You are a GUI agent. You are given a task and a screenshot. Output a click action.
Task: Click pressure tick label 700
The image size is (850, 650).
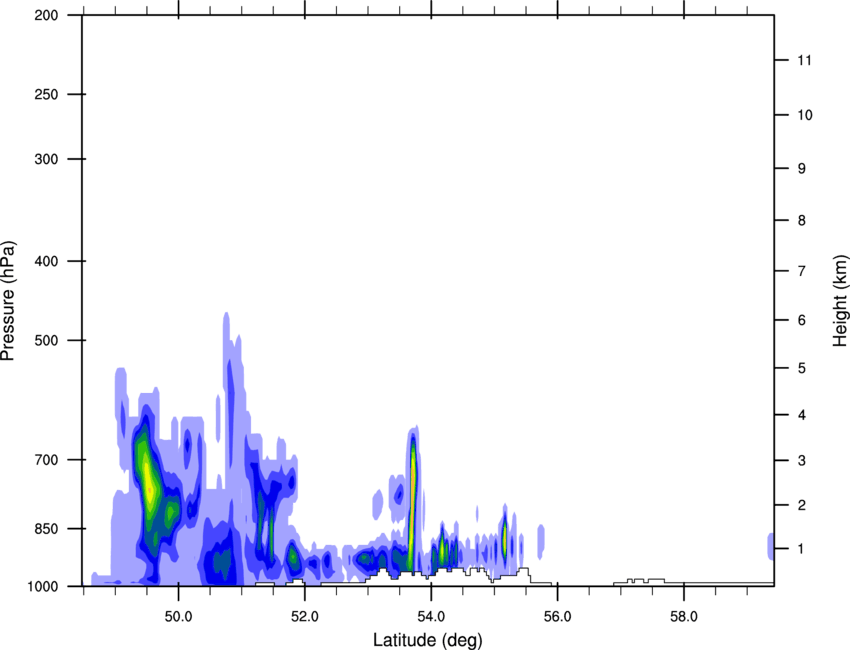click(46, 460)
